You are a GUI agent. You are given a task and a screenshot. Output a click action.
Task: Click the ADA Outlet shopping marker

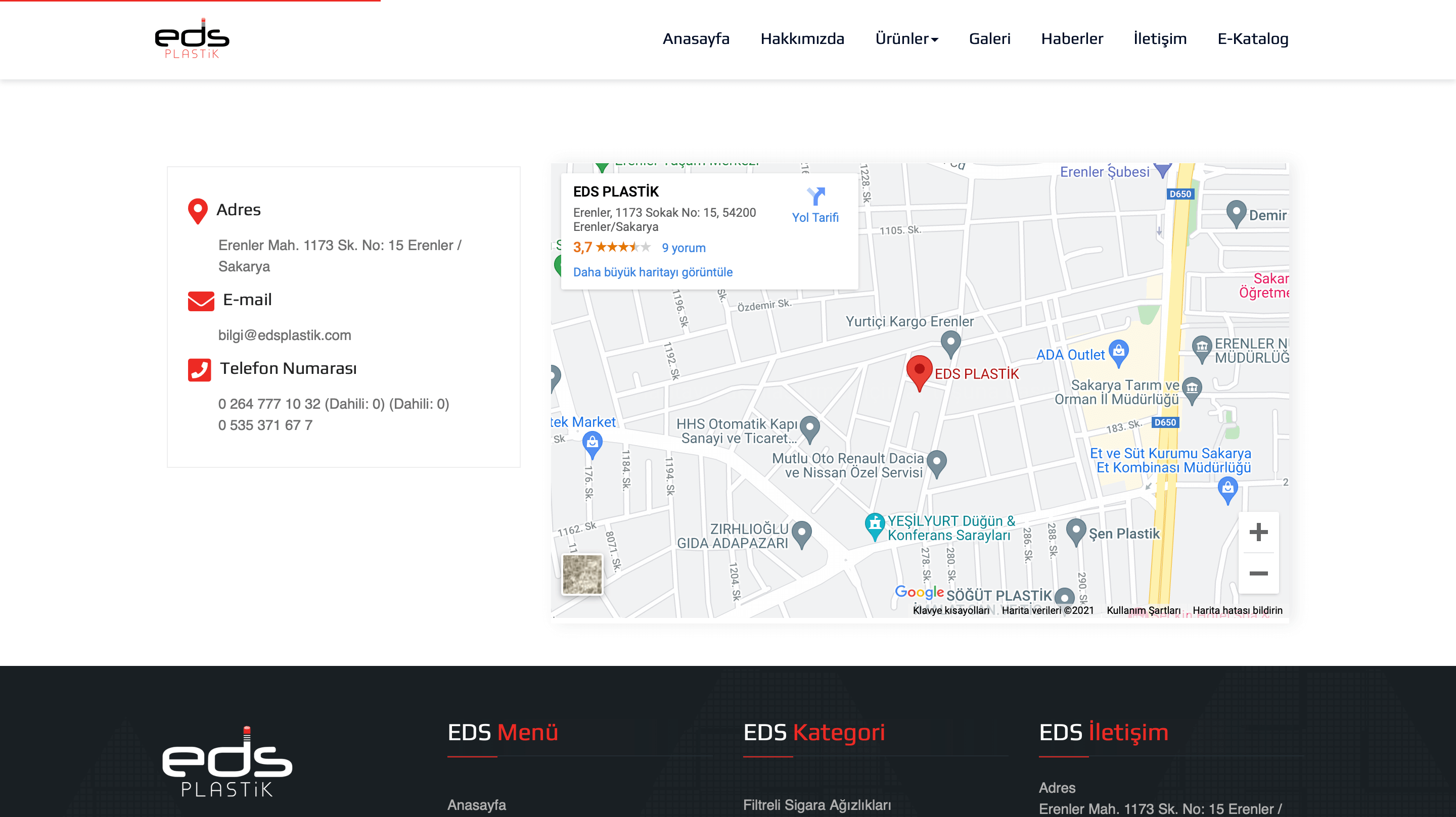tap(1118, 352)
